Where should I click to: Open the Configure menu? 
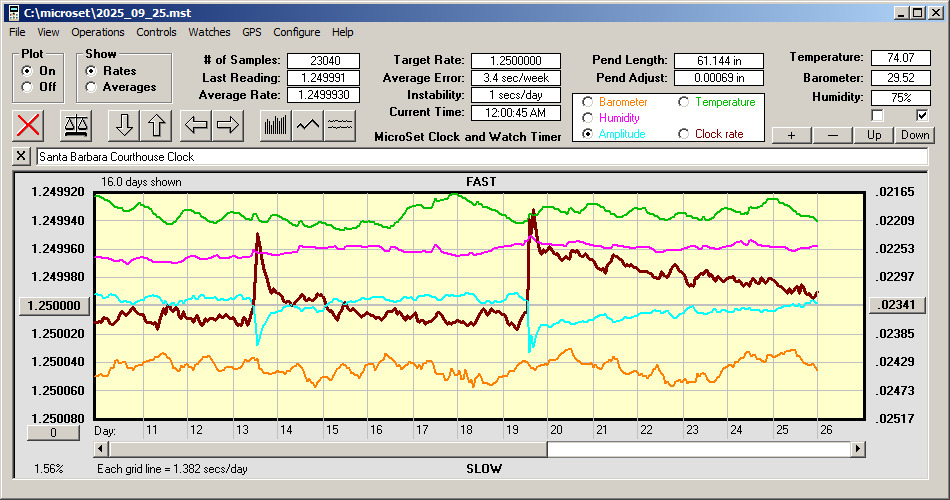point(296,32)
